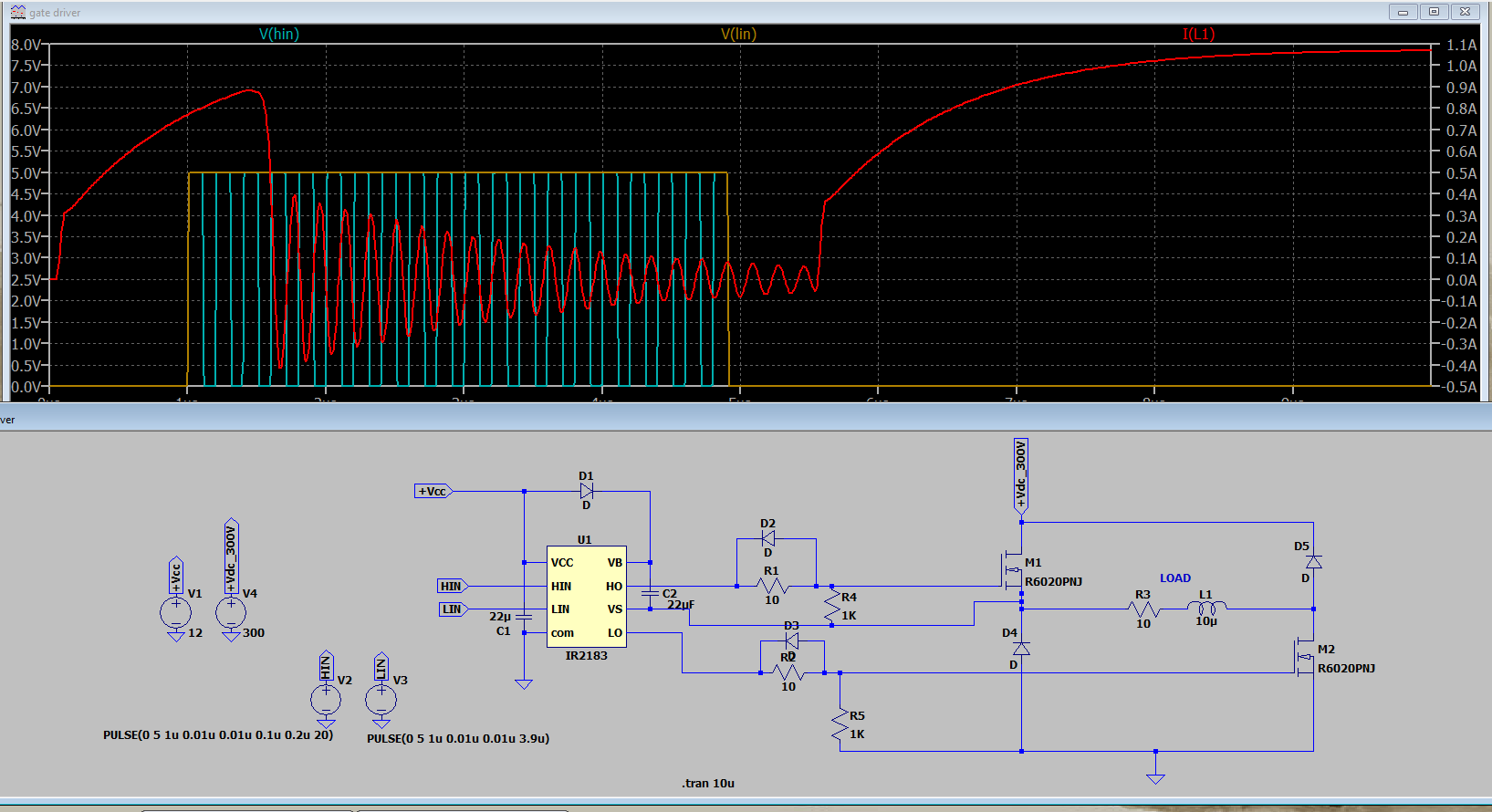Select bootstrap capacitor C2 symbol
The width and height of the screenshot is (1492, 812).
(x=650, y=594)
